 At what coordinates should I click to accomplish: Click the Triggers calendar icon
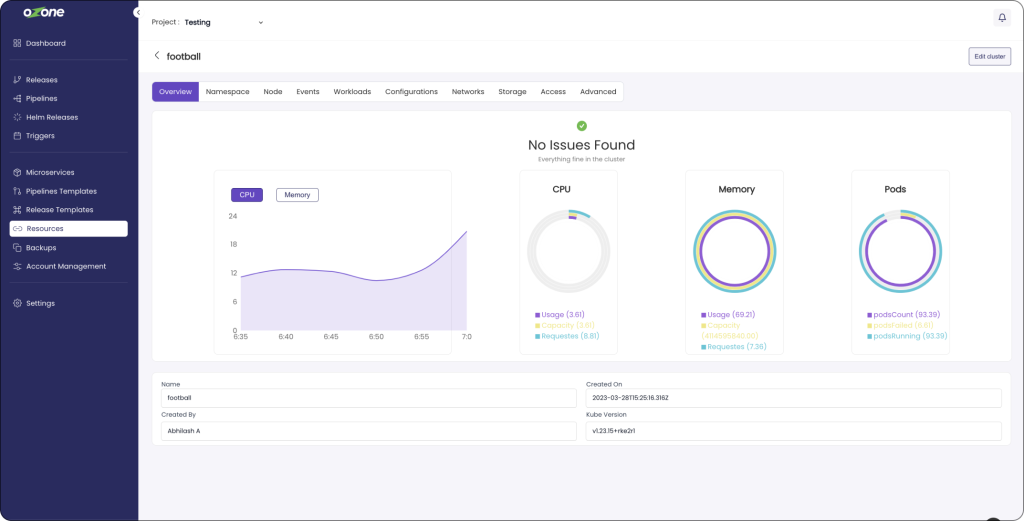(x=17, y=136)
